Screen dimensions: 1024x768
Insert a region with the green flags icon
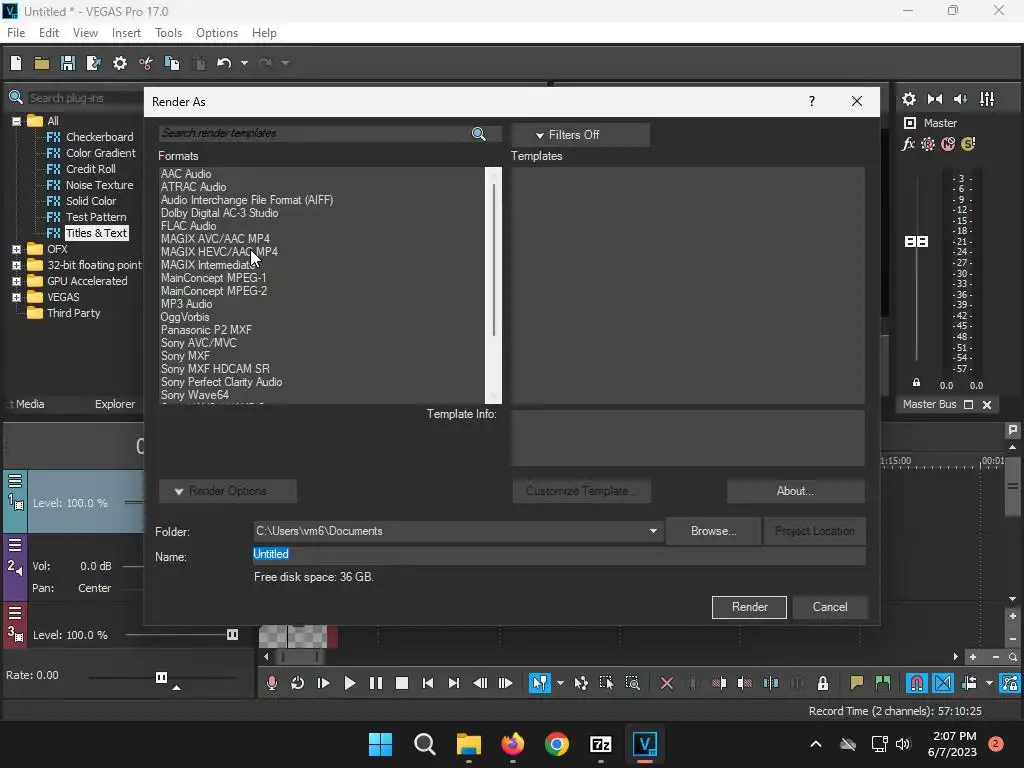(883, 683)
